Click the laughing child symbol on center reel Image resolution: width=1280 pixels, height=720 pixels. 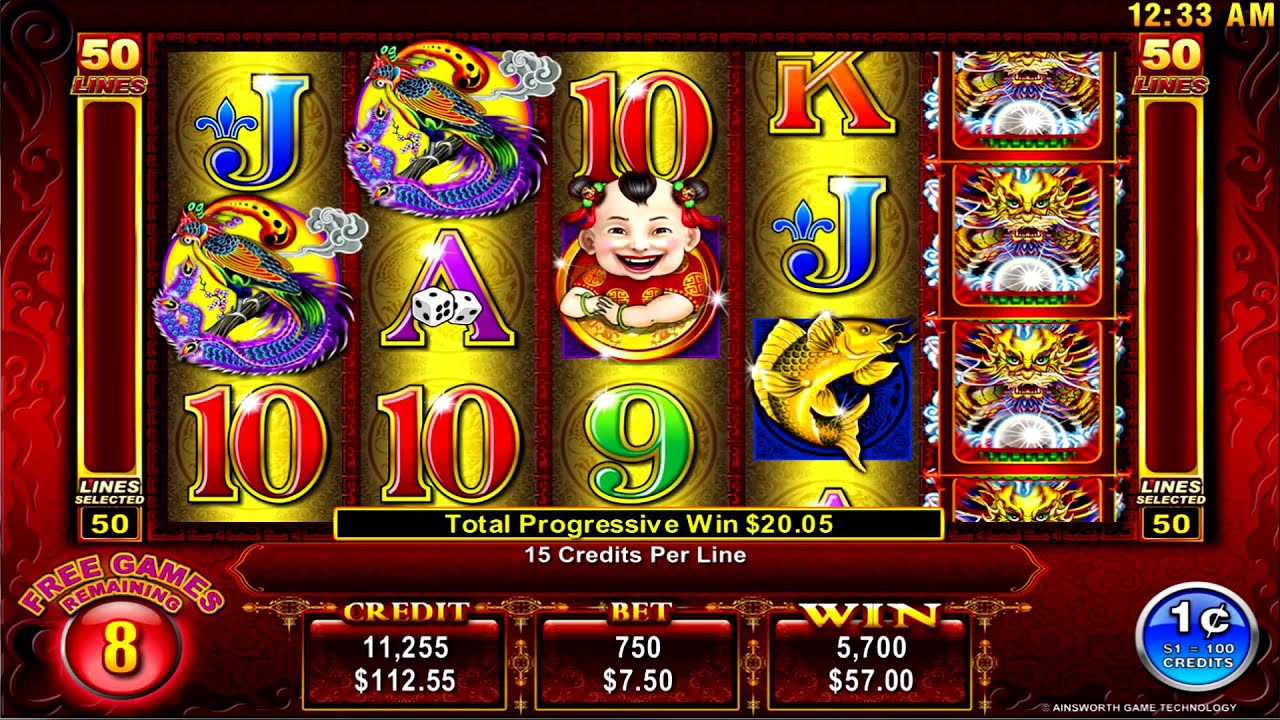coord(641,267)
